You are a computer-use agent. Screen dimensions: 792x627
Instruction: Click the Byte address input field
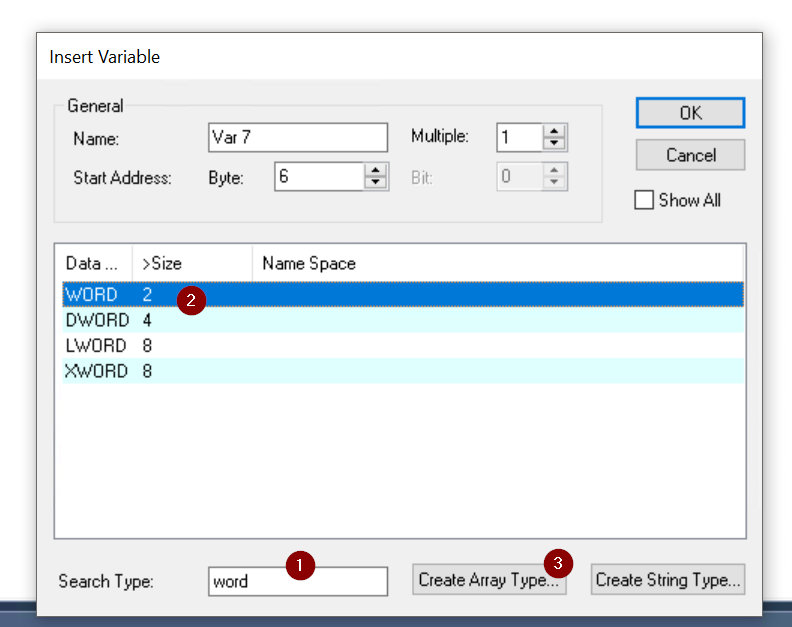[319, 176]
